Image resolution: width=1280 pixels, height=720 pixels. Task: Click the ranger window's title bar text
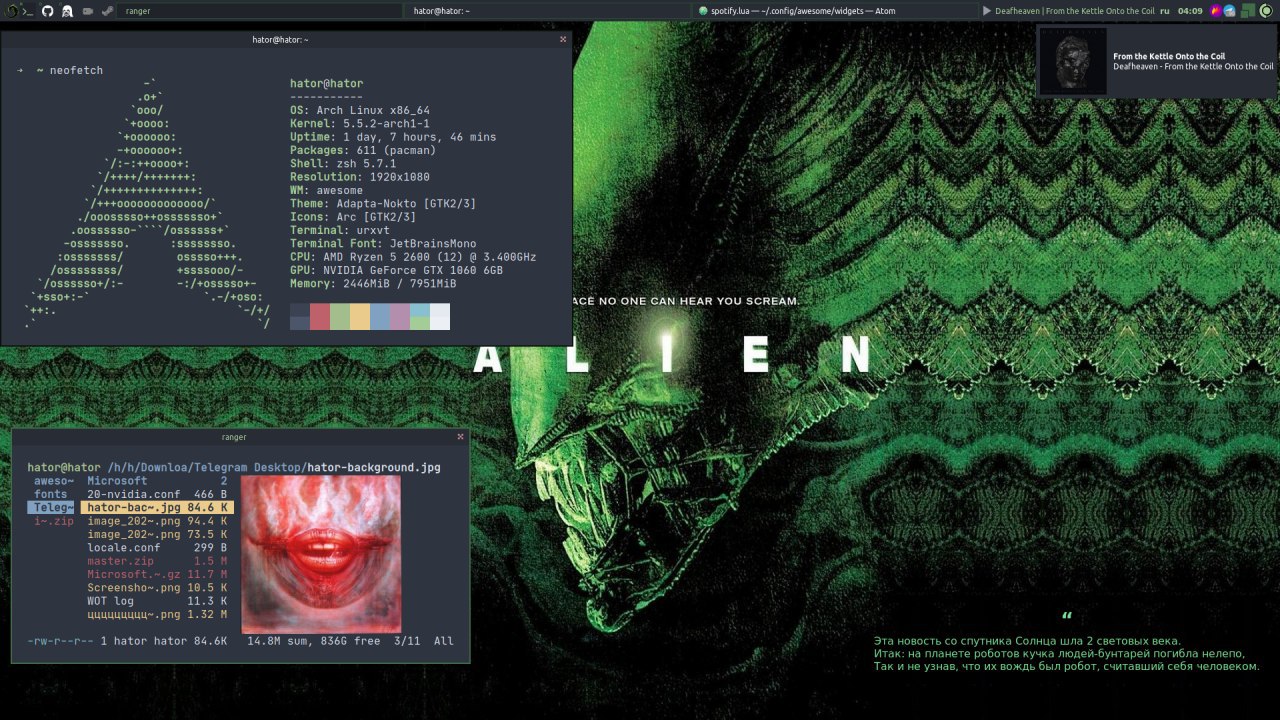(234, 437)
